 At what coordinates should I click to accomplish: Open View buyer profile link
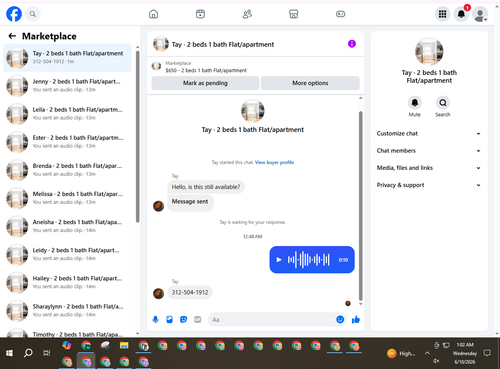pyautogui.click(x=274, y=162)
